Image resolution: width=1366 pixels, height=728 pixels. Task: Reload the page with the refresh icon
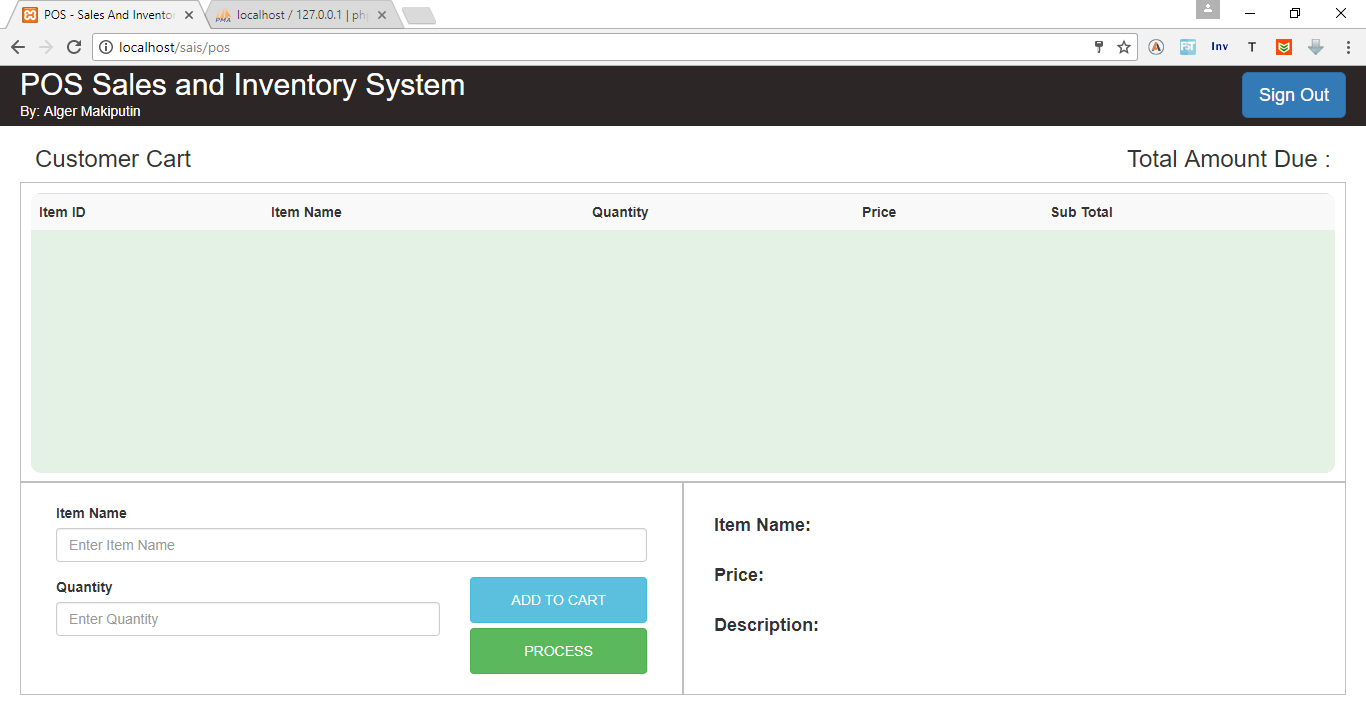tap(74, 47)
